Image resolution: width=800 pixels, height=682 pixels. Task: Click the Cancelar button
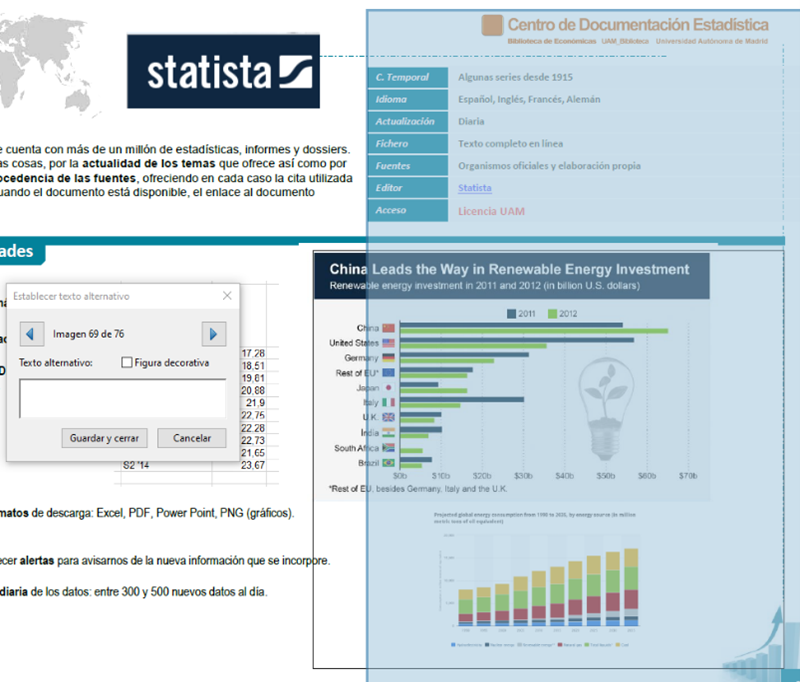[192, 438]
